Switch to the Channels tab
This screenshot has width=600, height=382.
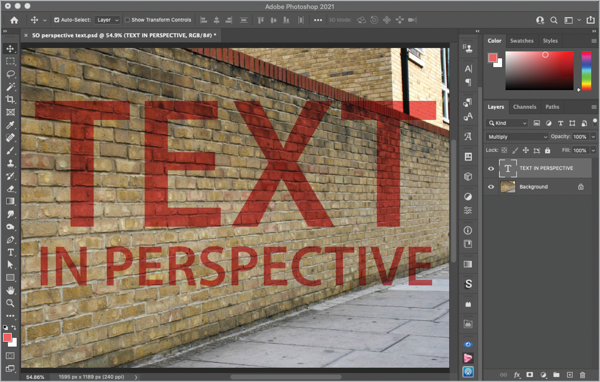[x=524, y=107]
